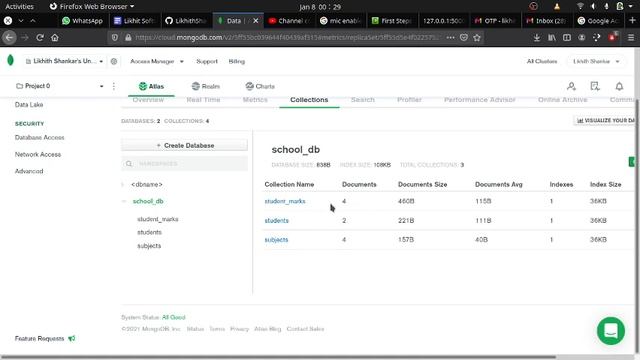Open the Intercom chat bubble
Screen dimensions: 640x360
(611, 331)
